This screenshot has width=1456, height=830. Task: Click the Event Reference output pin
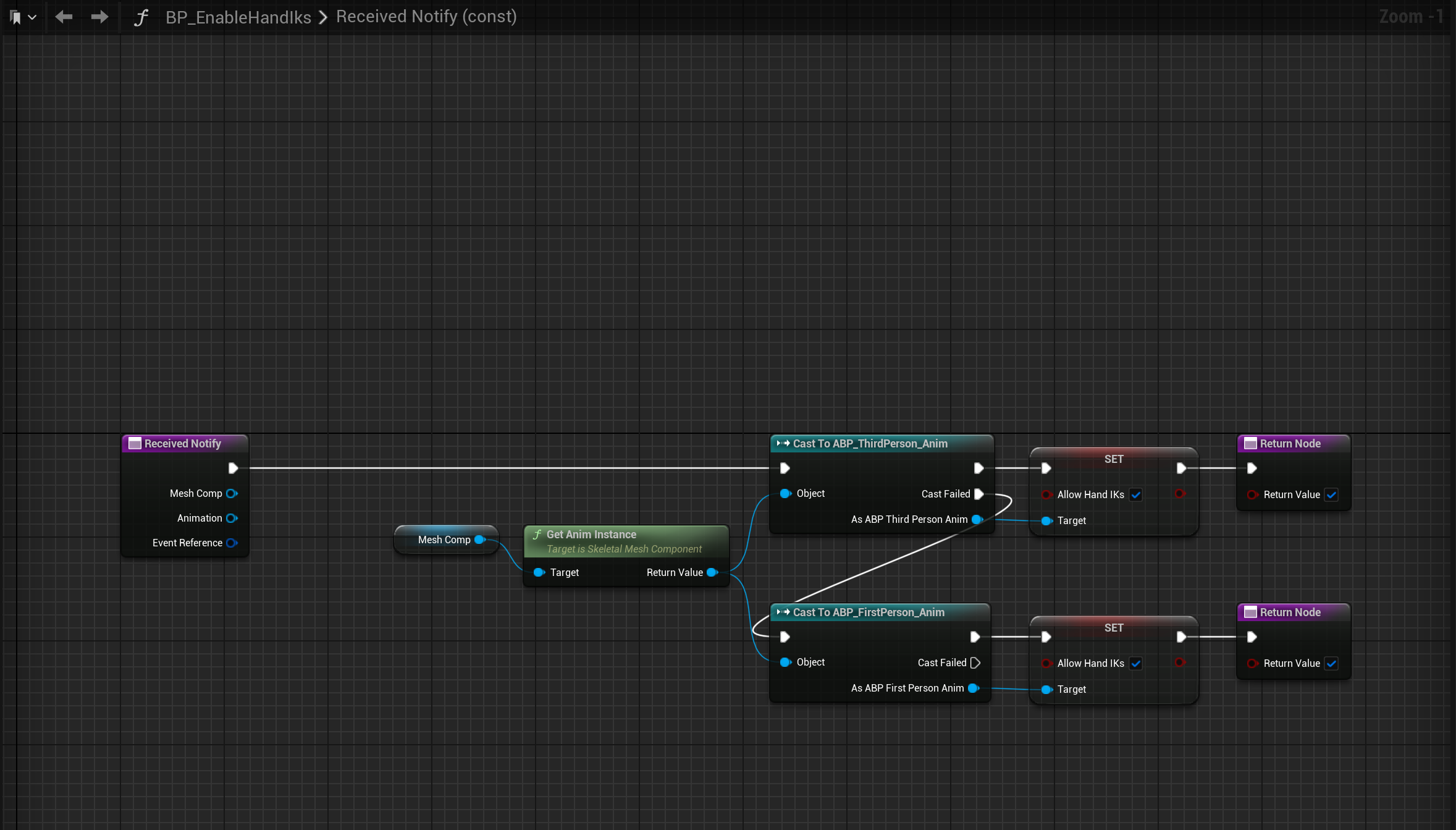click(232, 543)
